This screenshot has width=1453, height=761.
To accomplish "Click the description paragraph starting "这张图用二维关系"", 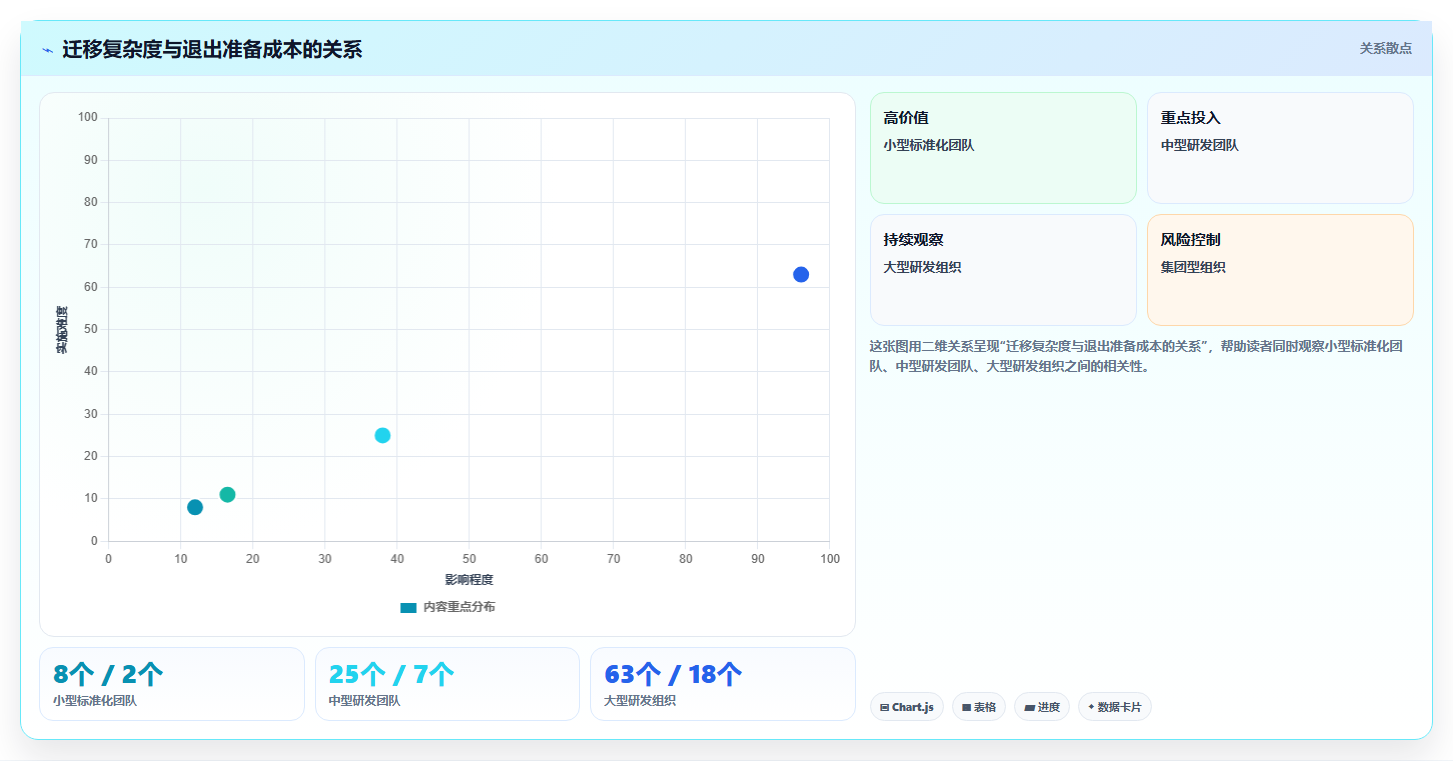I will click(1140, 356).
